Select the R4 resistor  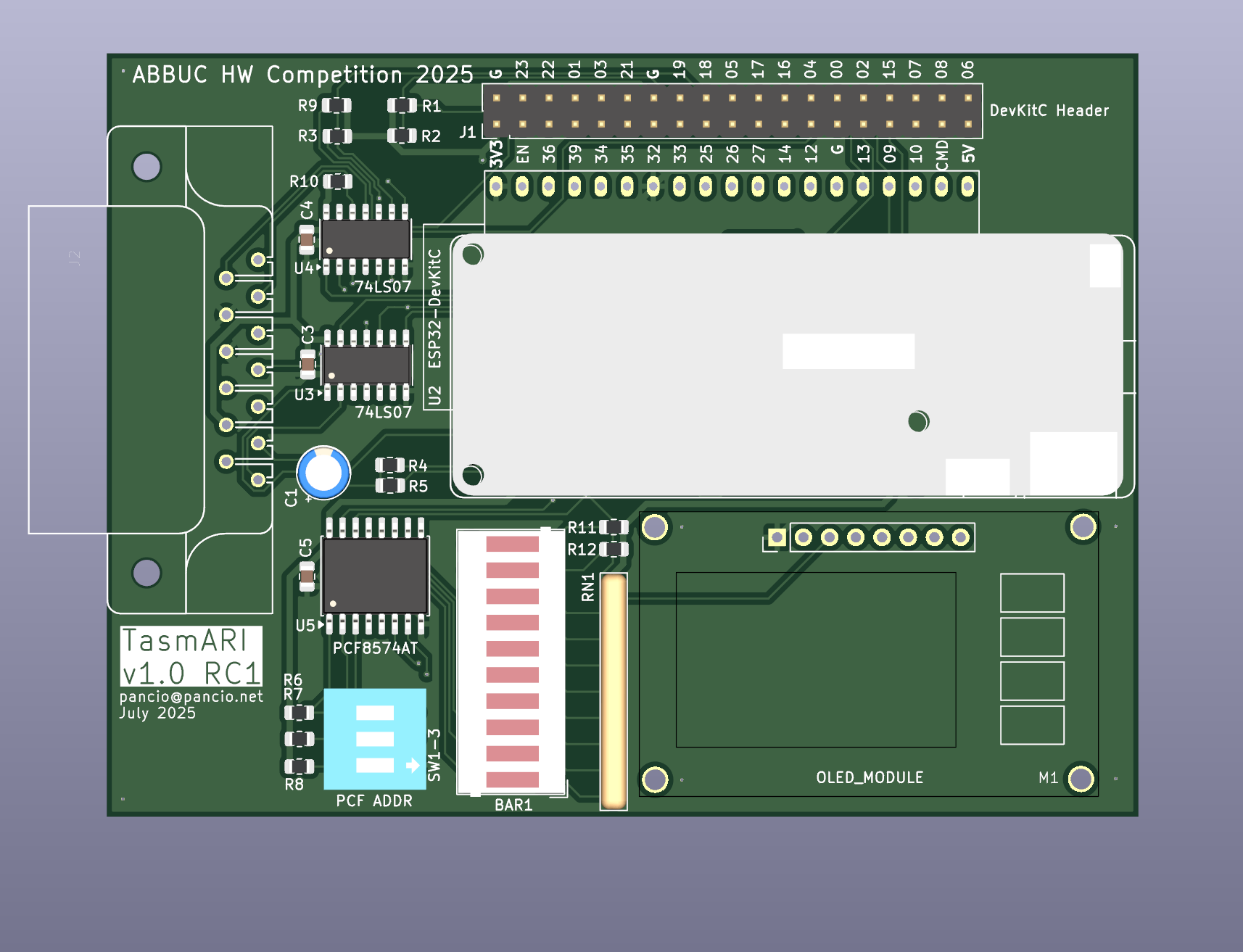coord(389,465)
